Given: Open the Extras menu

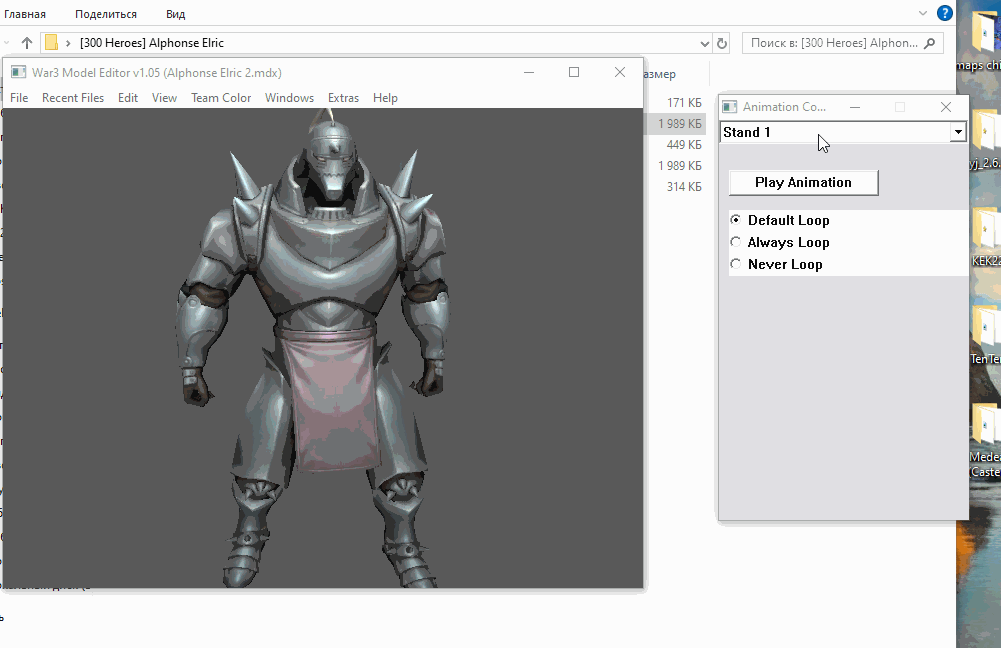Looking at the screenshot, I should [x=343, y=98].
